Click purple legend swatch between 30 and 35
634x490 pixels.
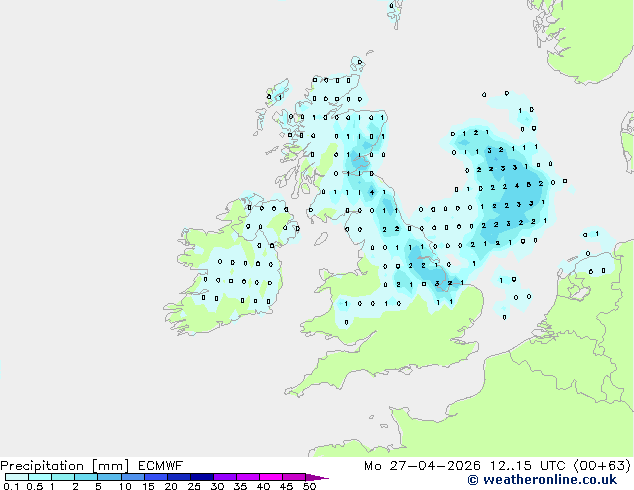pyautogui.click(x=225, y=477)
